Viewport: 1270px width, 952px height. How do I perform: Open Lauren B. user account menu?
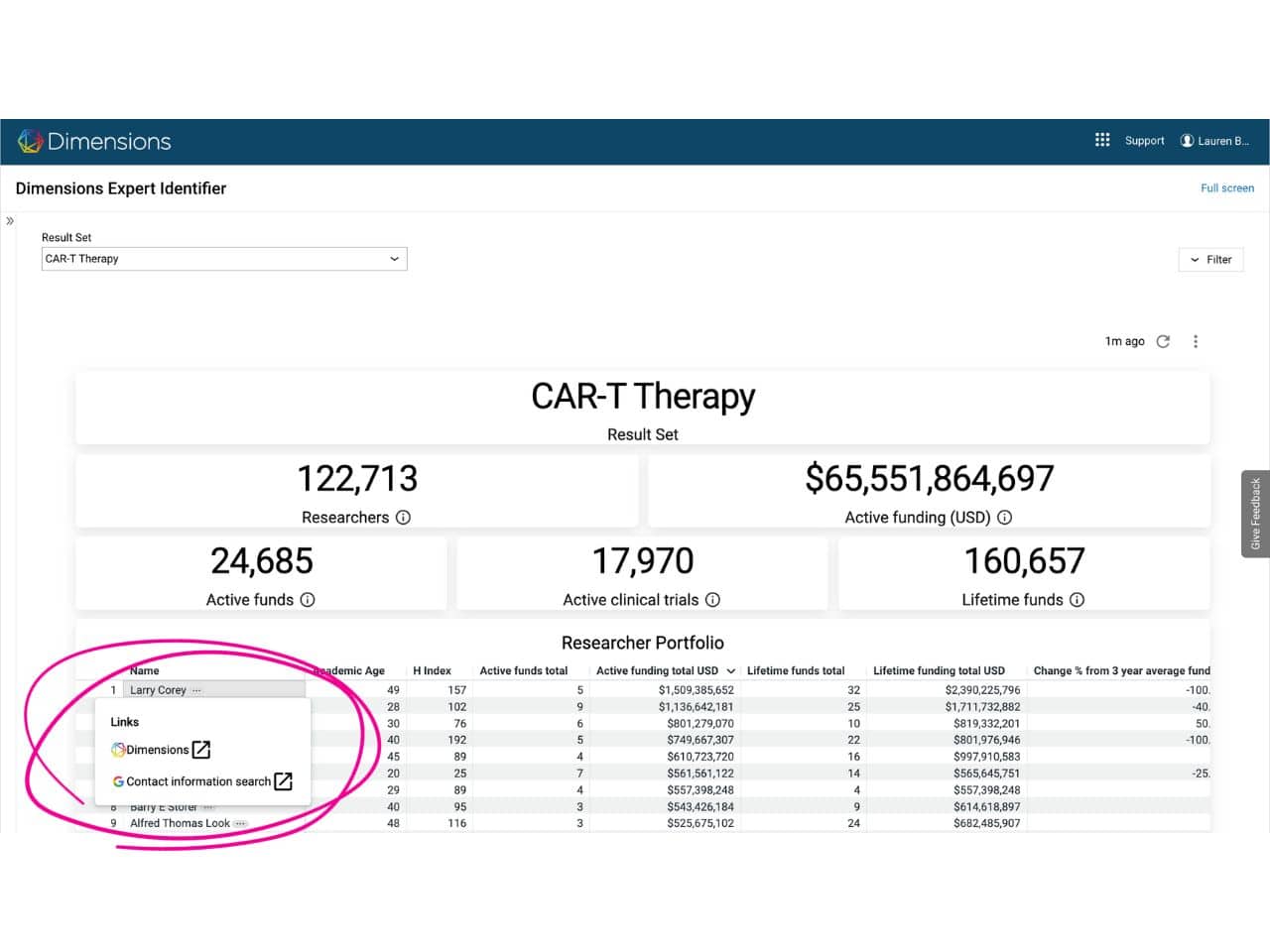pyautogui.click(x=1214, y=141)
